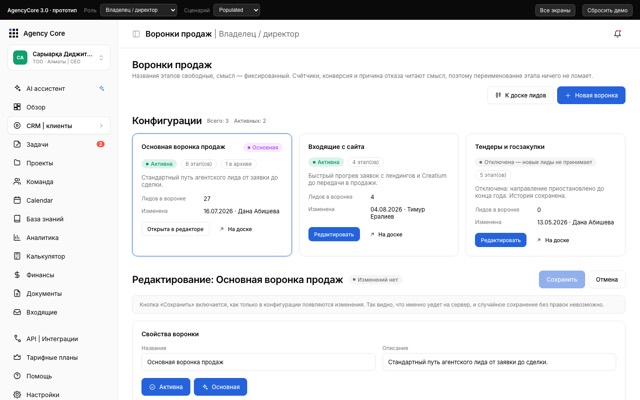Viewport: 640px width, 400px height.
Task: Click the sparkle badge next to AI ассистент
Action: [102, 88]
